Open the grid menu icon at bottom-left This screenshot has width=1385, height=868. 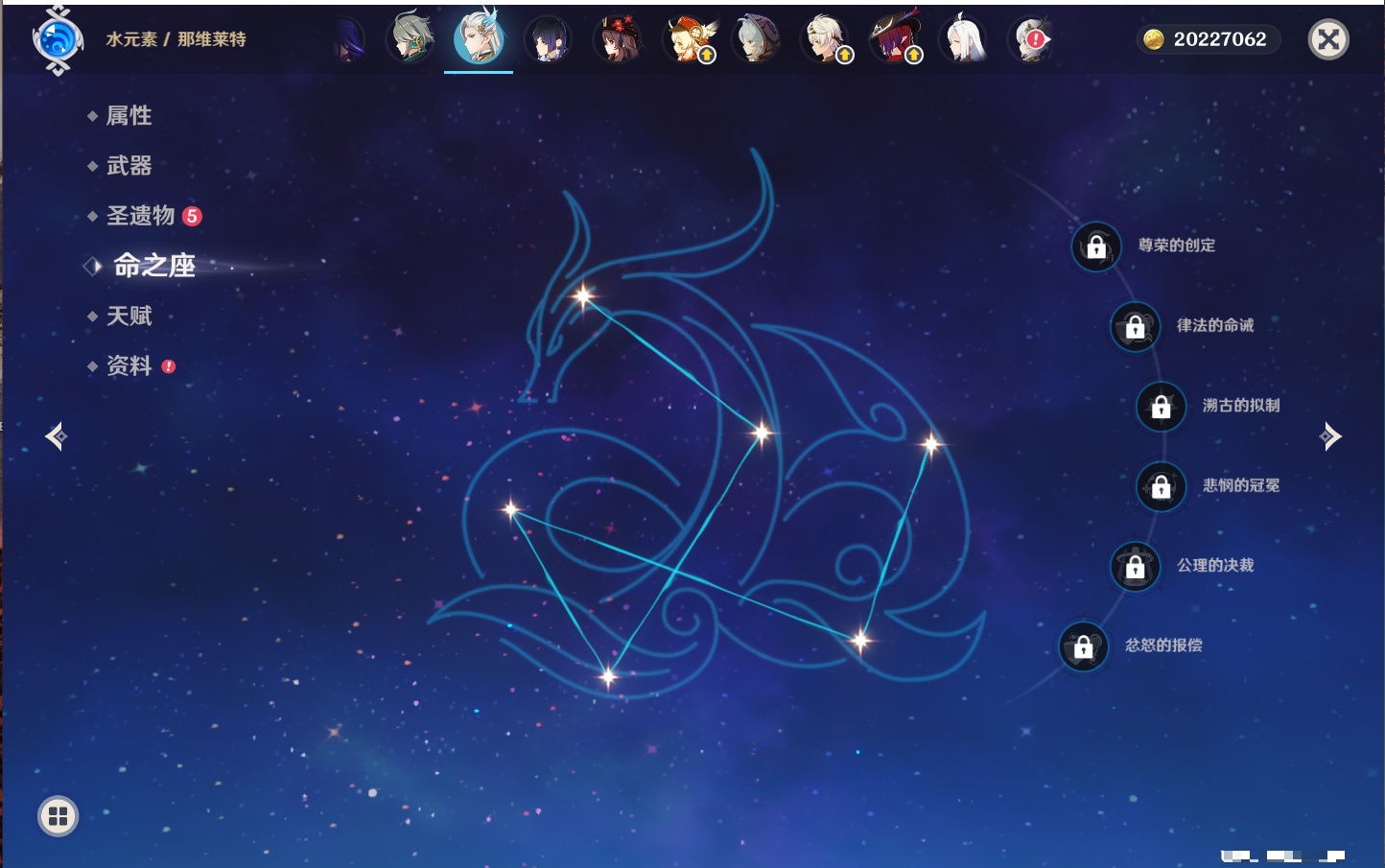(58, 816)
